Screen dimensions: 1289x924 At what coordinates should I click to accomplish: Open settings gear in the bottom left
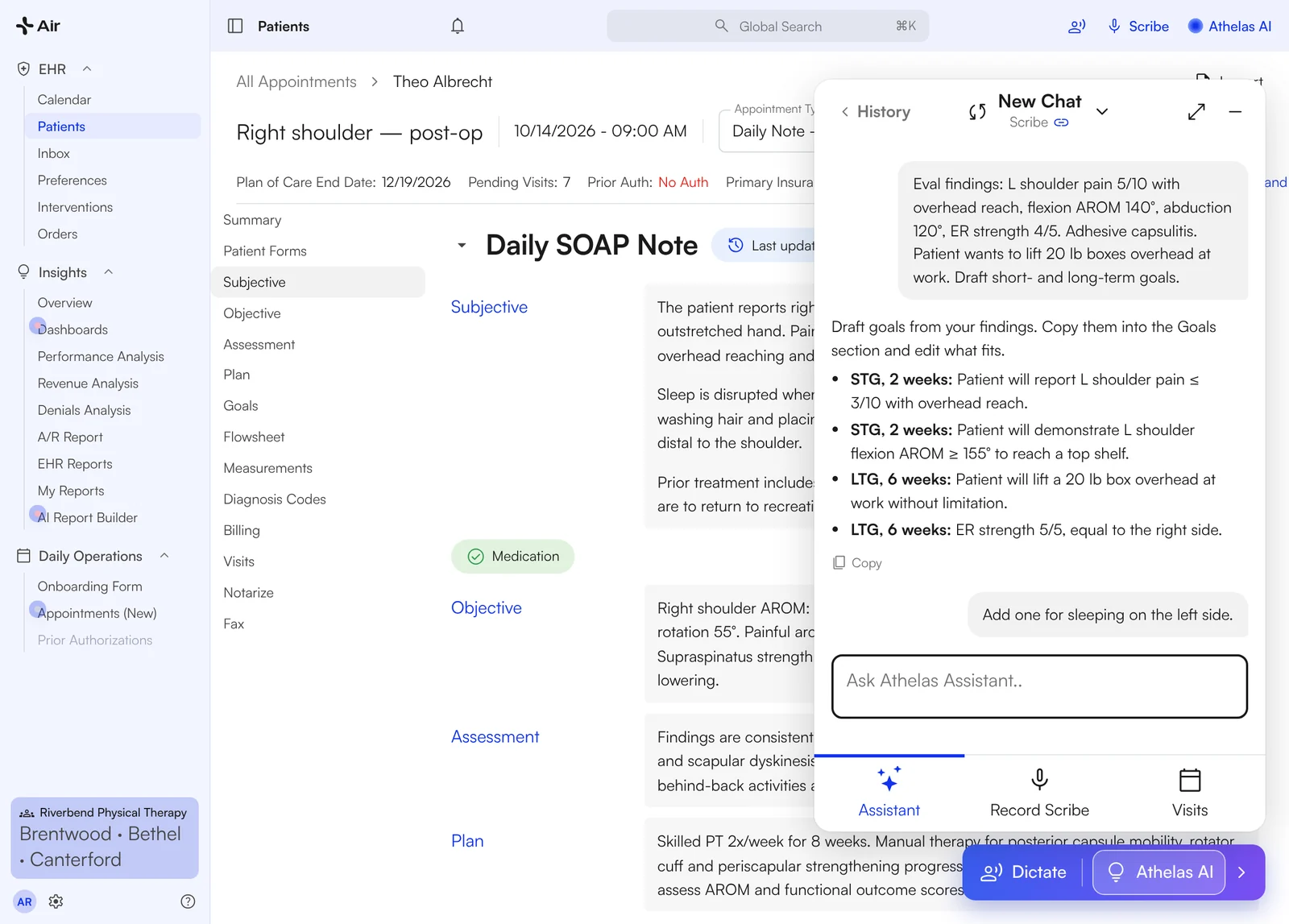point(56,901)
